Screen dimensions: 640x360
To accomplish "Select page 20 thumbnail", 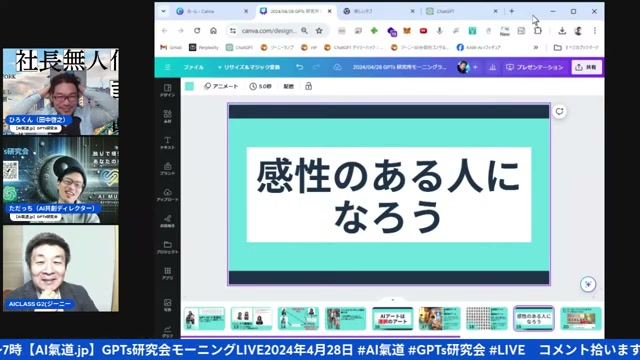I will [580, 318].
